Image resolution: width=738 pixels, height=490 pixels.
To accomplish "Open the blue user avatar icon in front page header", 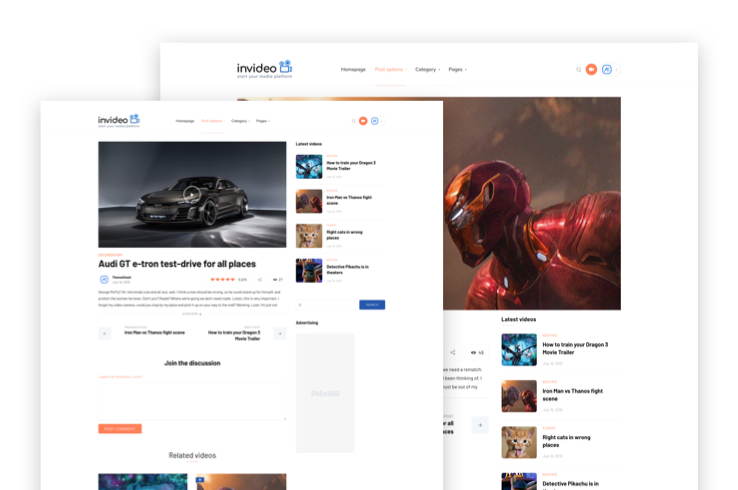I will pos(375,121).
